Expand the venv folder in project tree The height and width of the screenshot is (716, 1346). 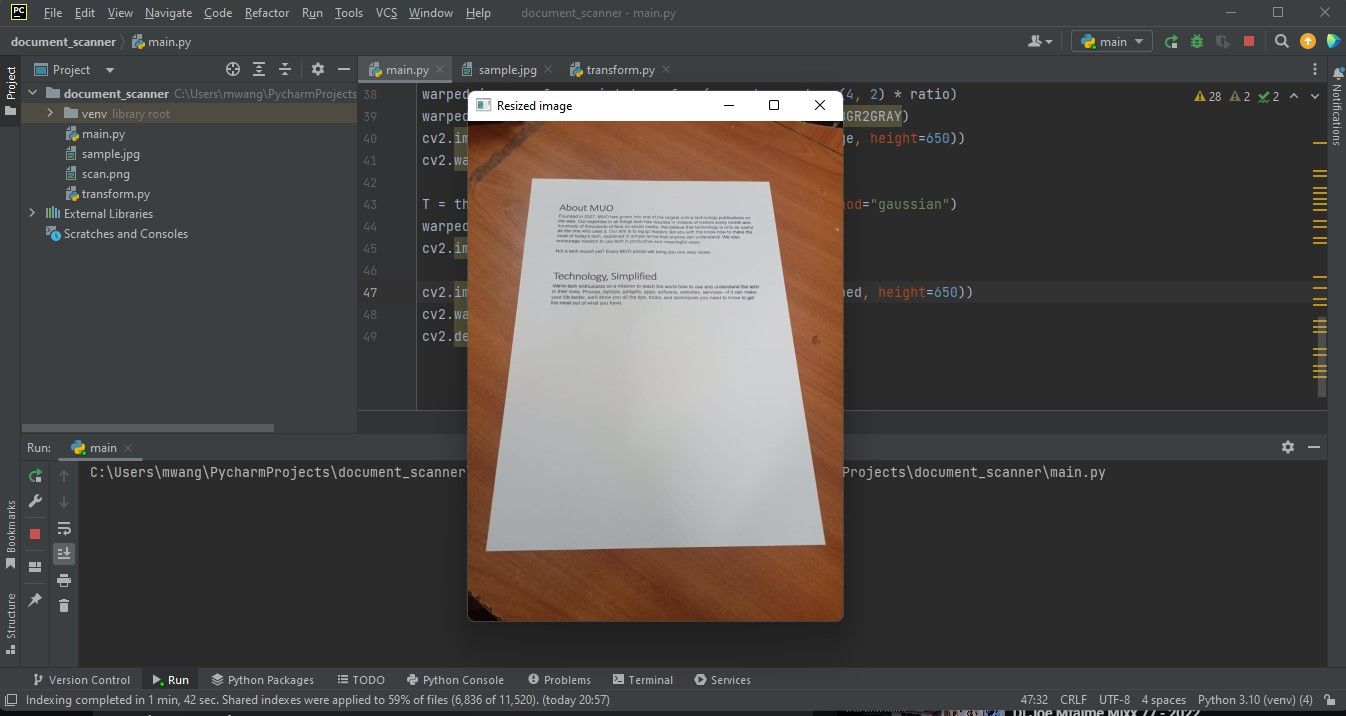pos(50,114)
